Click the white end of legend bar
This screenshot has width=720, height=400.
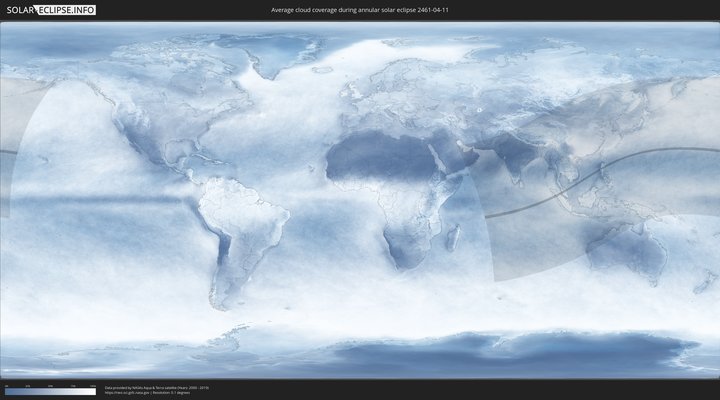pos(92,392)
